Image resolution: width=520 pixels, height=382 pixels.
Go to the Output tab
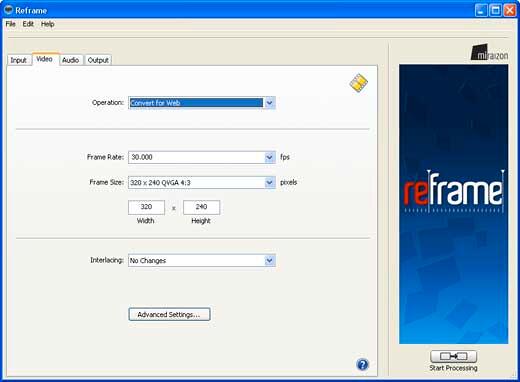pos(98,60)
